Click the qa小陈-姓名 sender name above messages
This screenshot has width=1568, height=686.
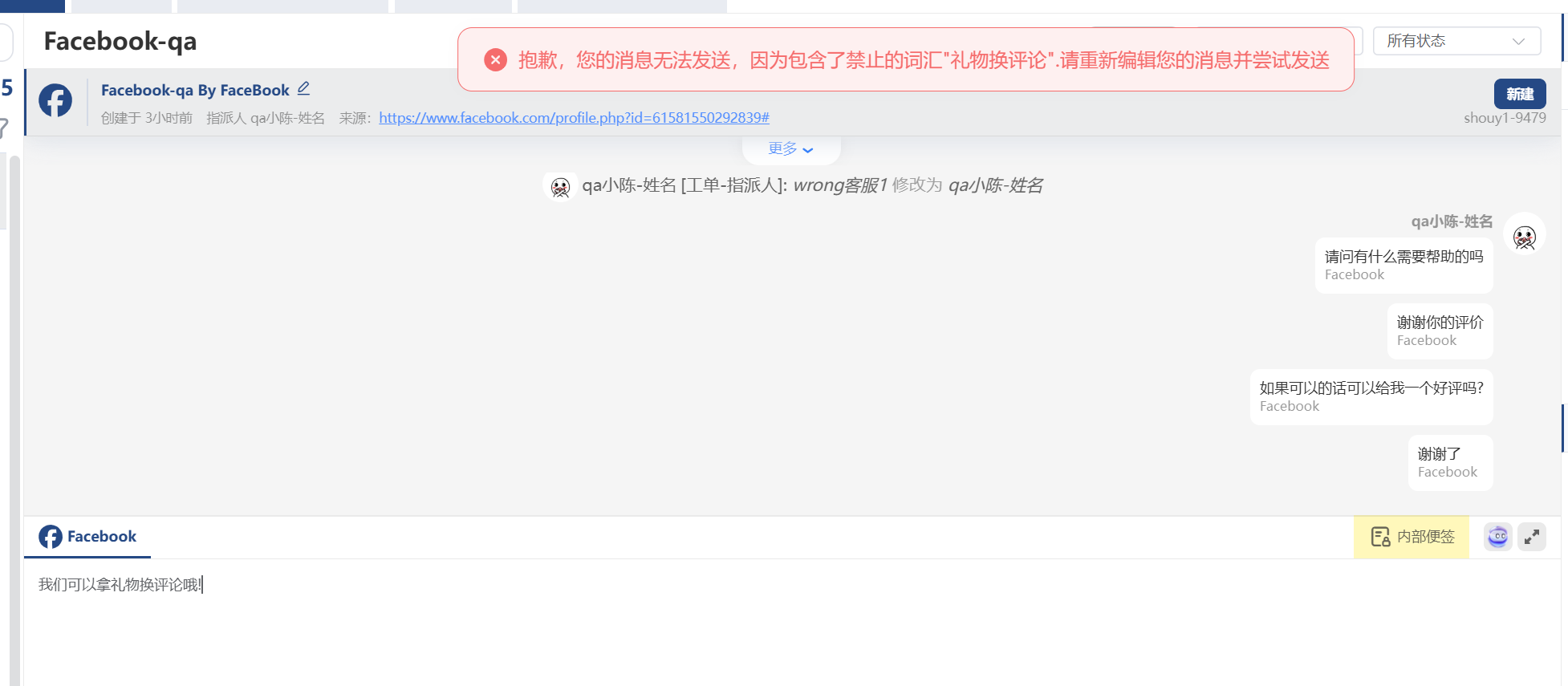1452,221
